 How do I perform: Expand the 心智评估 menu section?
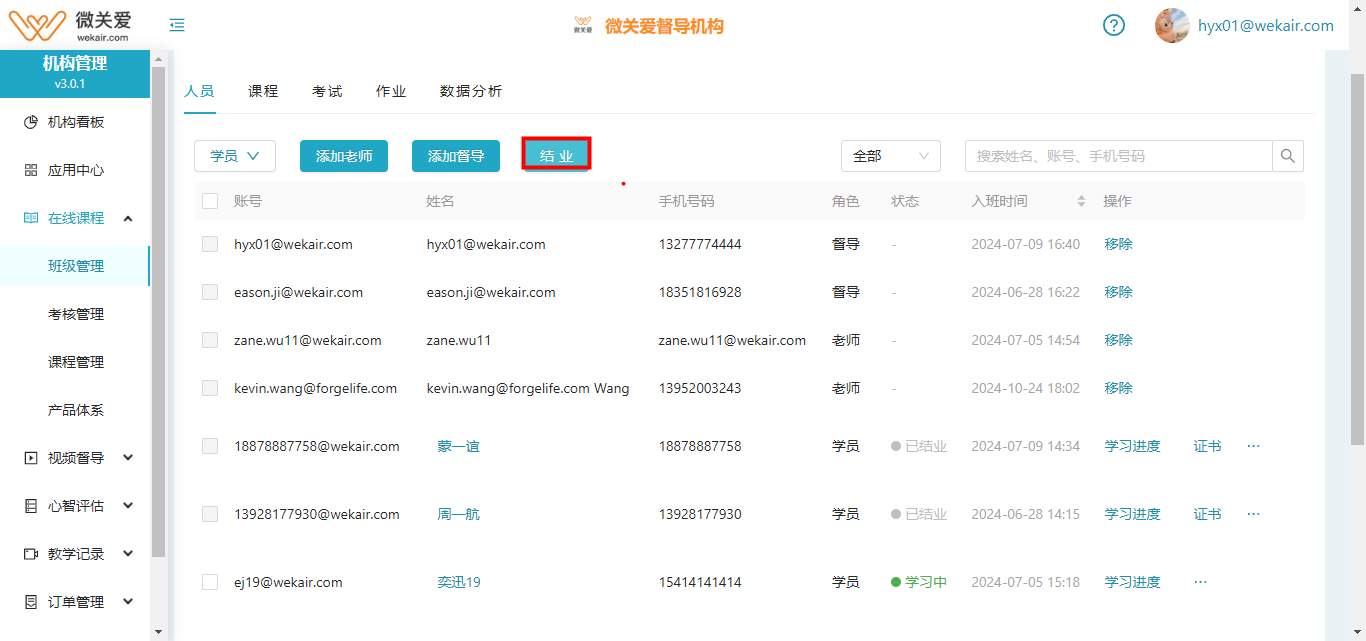(128, 506)
